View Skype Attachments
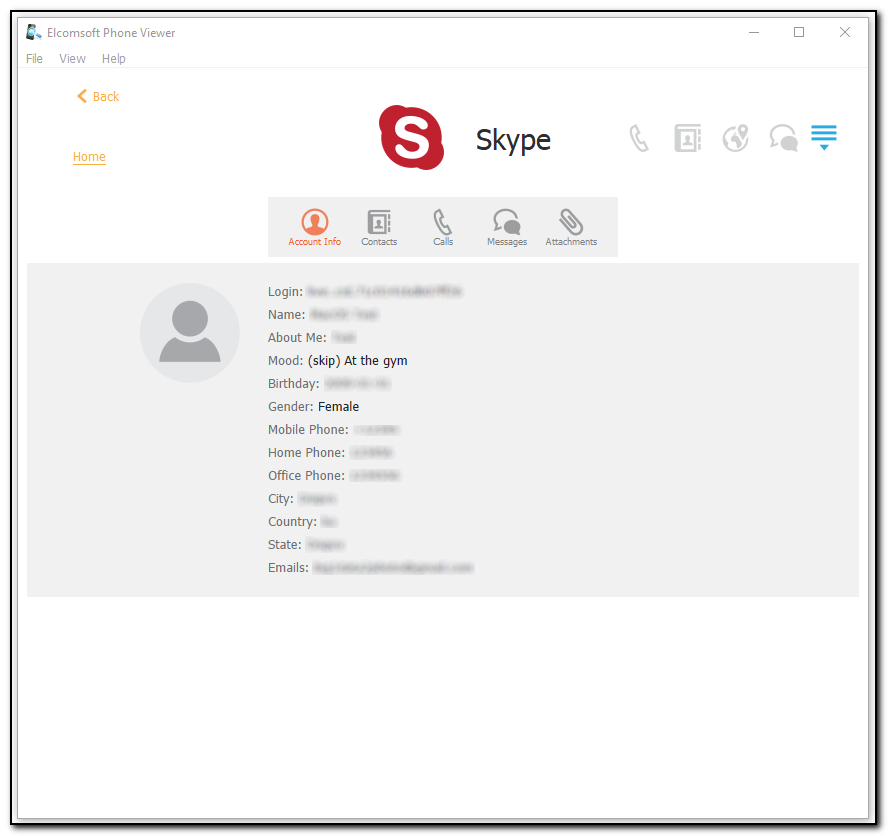888x836 pixels. [x=571, y=227]
